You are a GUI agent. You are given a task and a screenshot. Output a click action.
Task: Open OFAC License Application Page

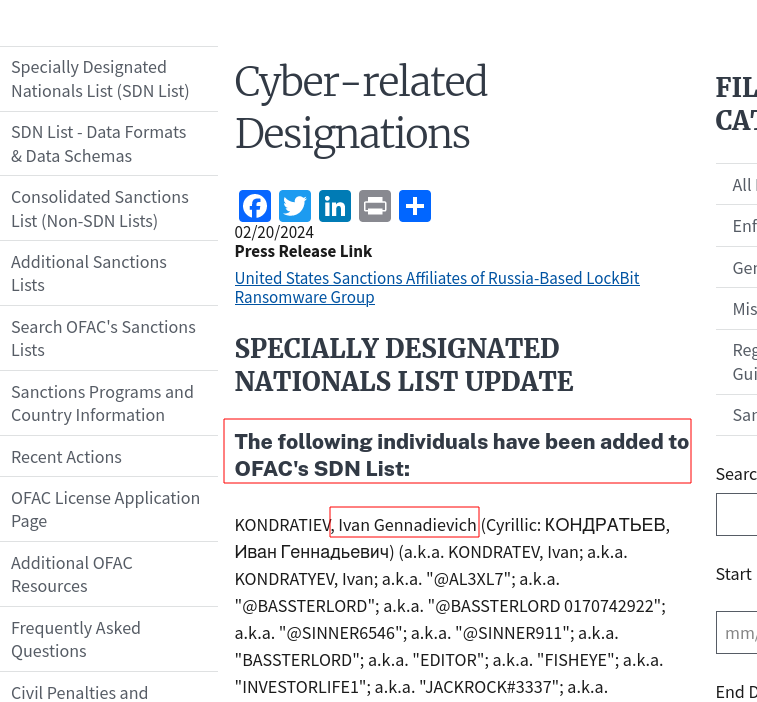point(105,509)
